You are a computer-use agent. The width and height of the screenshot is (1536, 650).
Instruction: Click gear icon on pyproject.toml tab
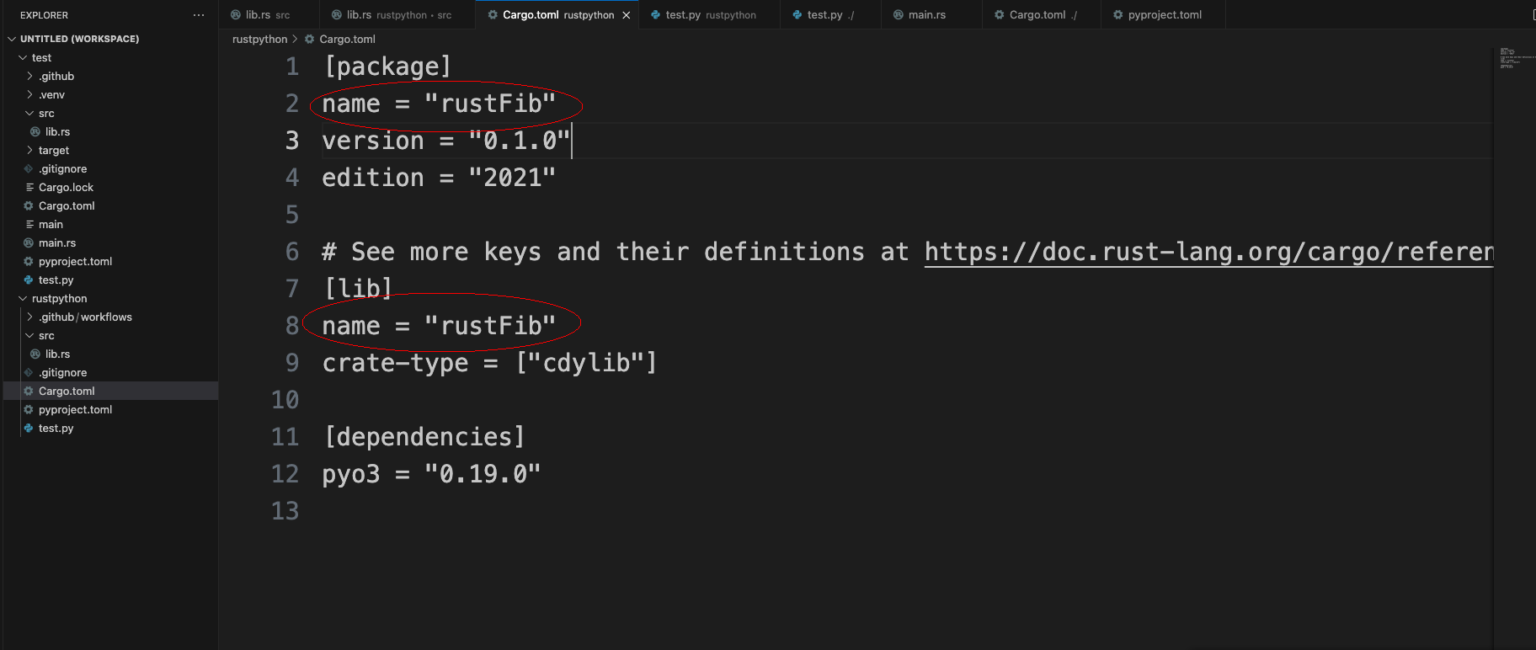[1118, 15]
